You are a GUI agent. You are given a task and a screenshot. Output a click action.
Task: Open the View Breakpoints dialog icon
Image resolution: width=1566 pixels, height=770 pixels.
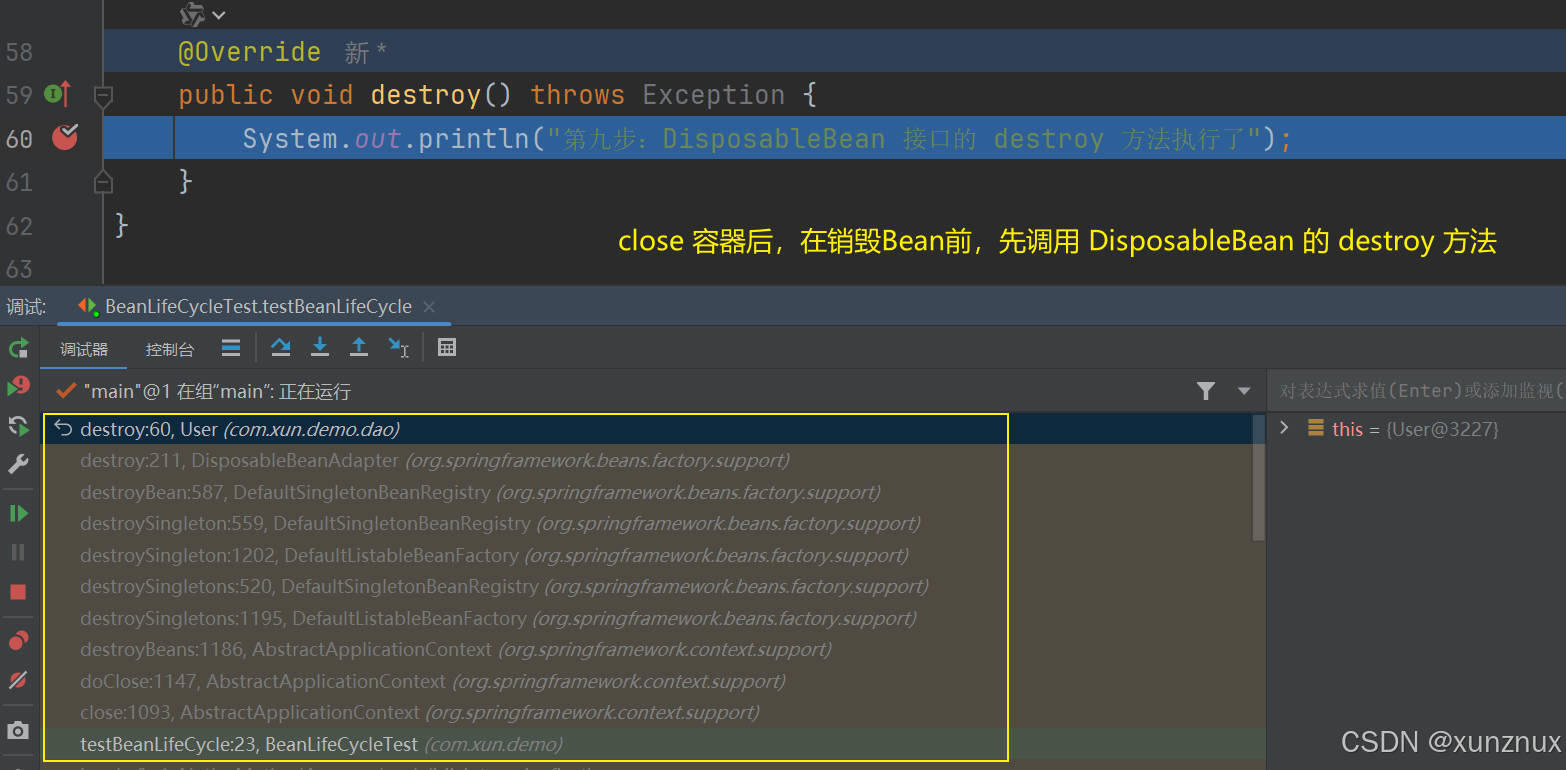(18, 641)
